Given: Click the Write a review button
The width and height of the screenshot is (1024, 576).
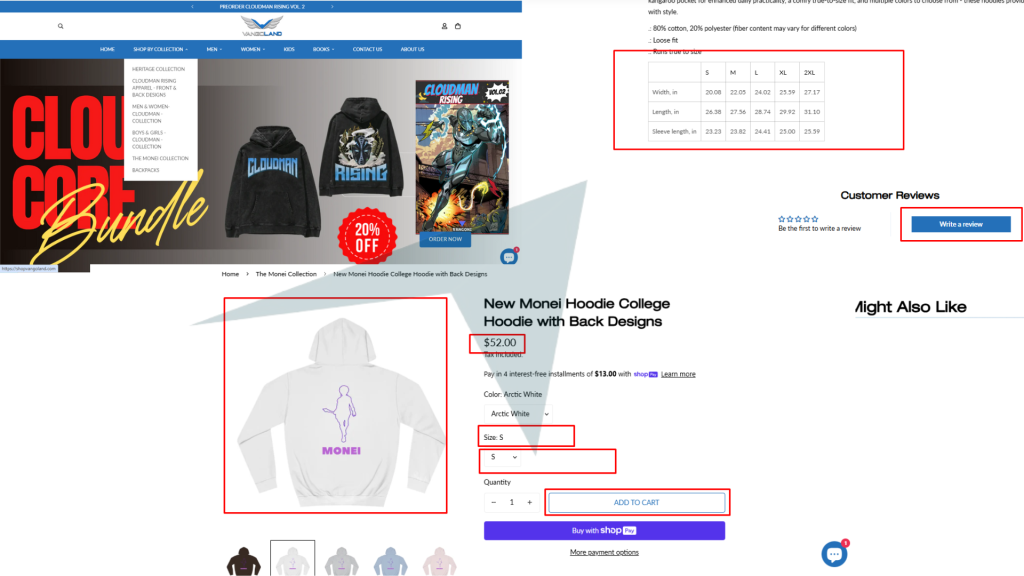Looking at the screenshot, I should (961, 224).
